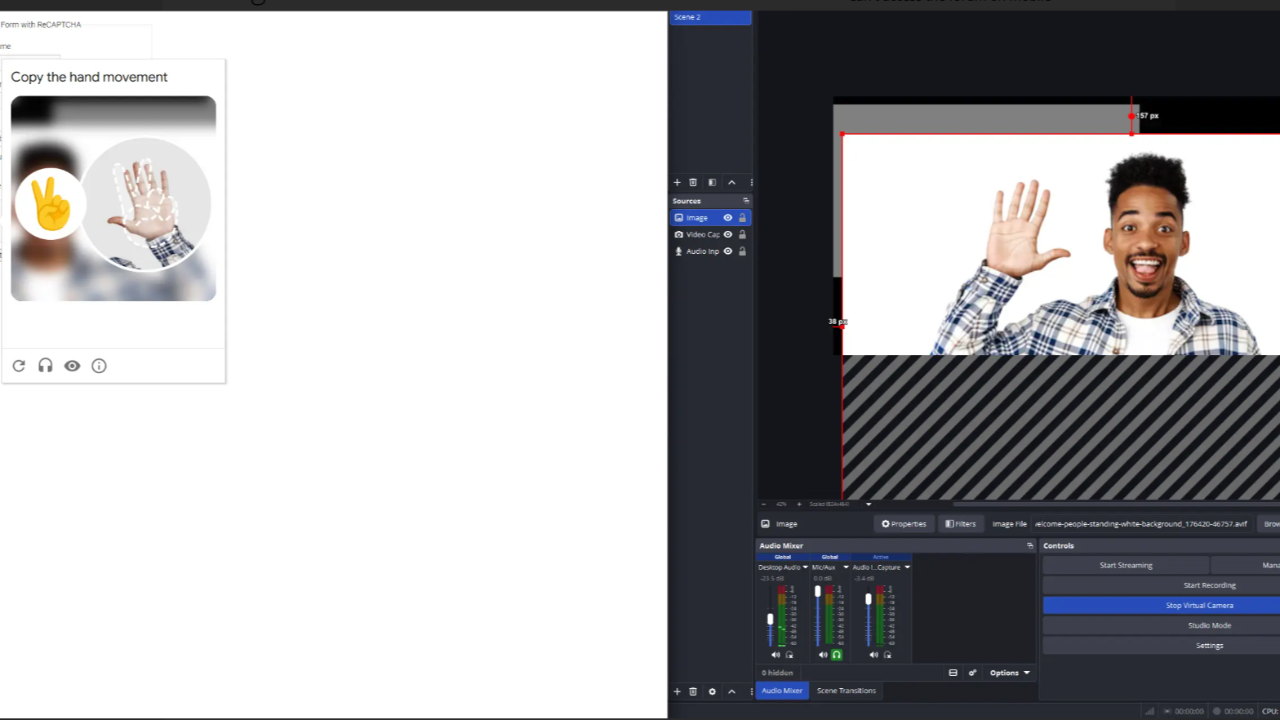Adjust the Desktop Audio volume fader
The width and height of the screenshot is (1280, 720).
tap(770, 619)
